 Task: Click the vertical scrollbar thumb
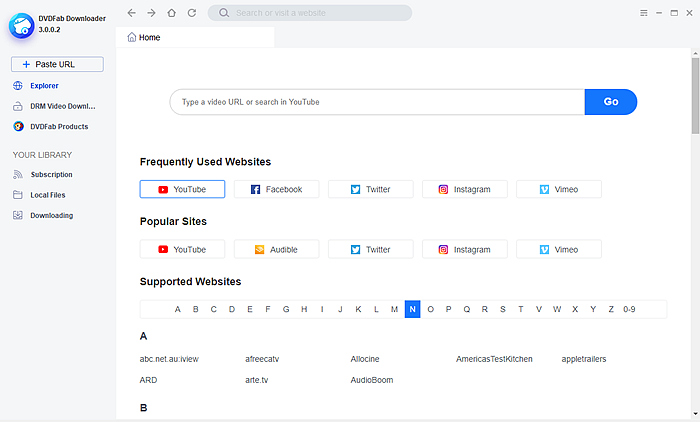point(696,96)
